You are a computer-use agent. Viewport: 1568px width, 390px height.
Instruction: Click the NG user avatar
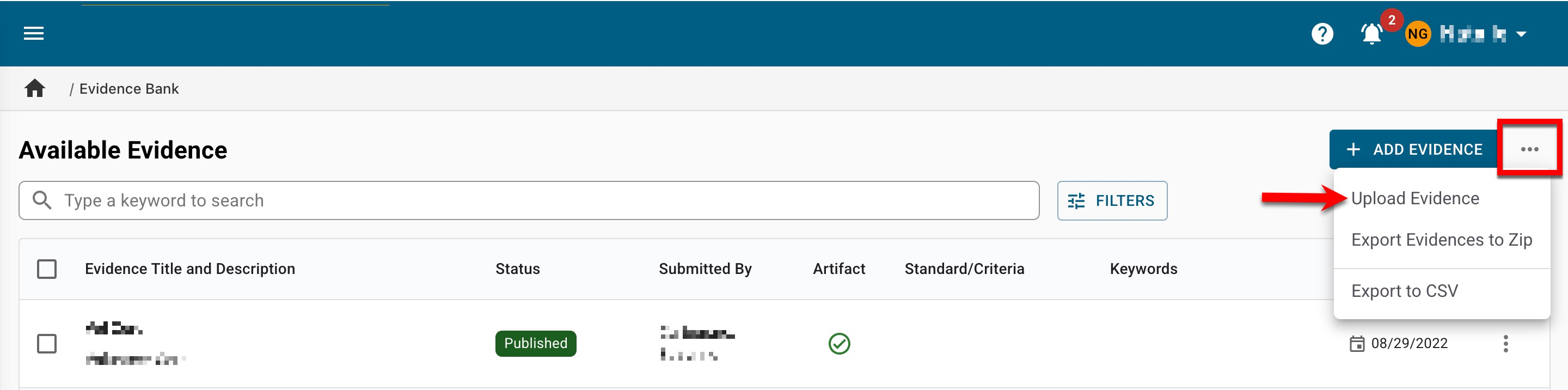click(x=1418, y=34)
